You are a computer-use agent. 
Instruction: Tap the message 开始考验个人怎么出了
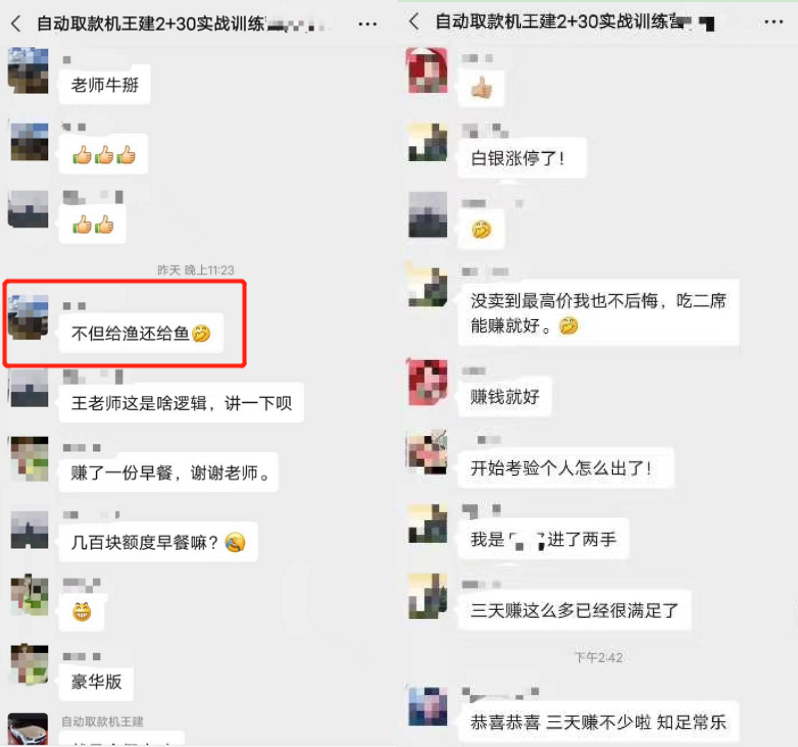tap(565, 467)
